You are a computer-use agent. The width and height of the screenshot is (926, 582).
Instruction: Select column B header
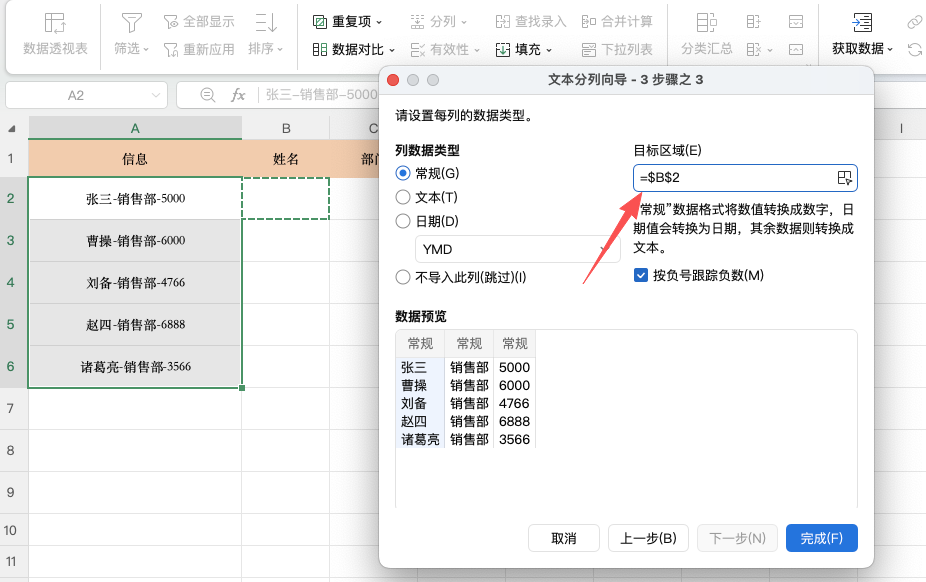coord(286,128)
